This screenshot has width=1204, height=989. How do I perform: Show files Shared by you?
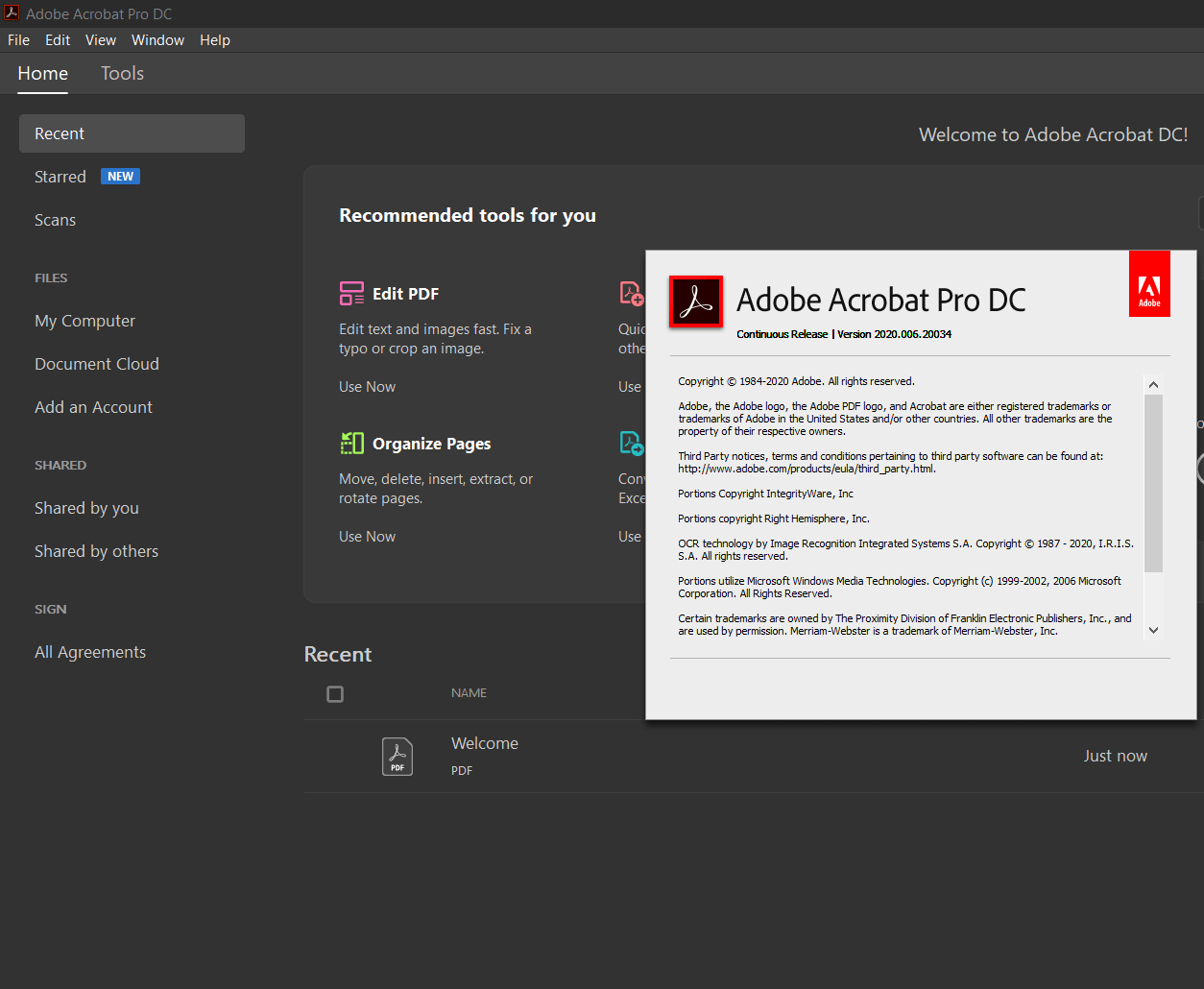[86, 508]
